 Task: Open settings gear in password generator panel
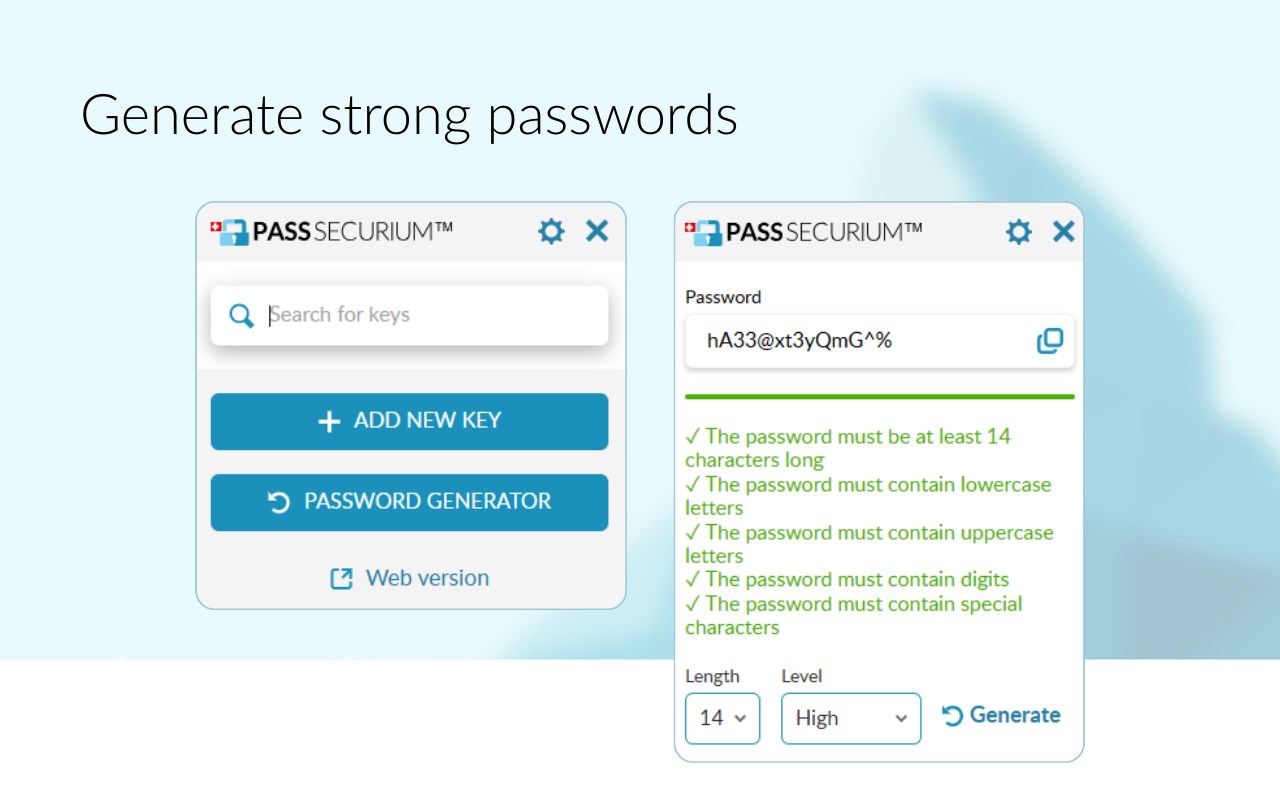click(1018, 233)
